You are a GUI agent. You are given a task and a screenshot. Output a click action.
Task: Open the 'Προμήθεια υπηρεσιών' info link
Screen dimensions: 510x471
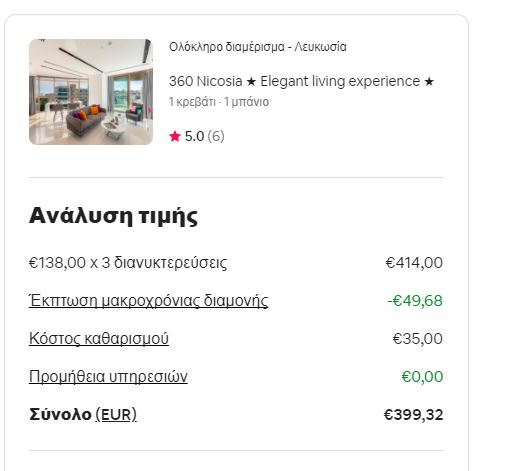tap(108, 377)
